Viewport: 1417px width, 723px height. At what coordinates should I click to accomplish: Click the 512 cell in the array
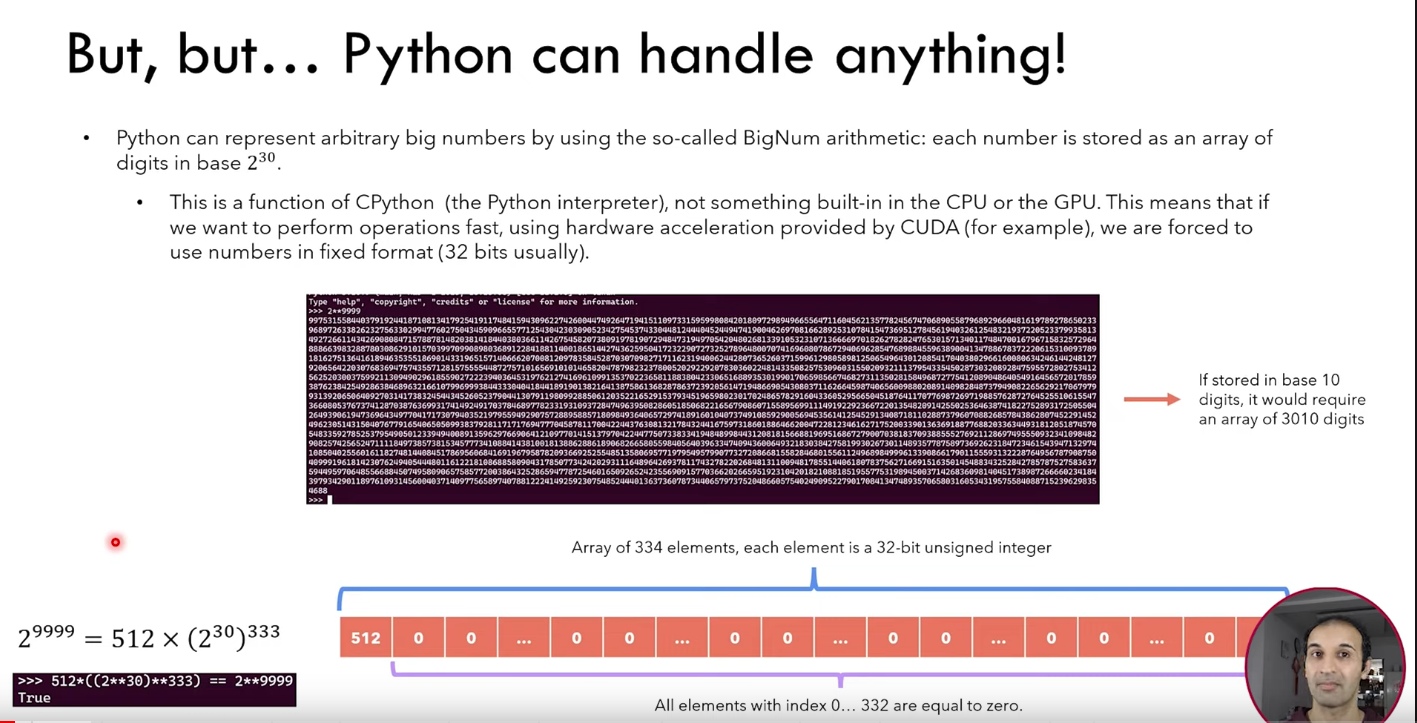point(365,638)
